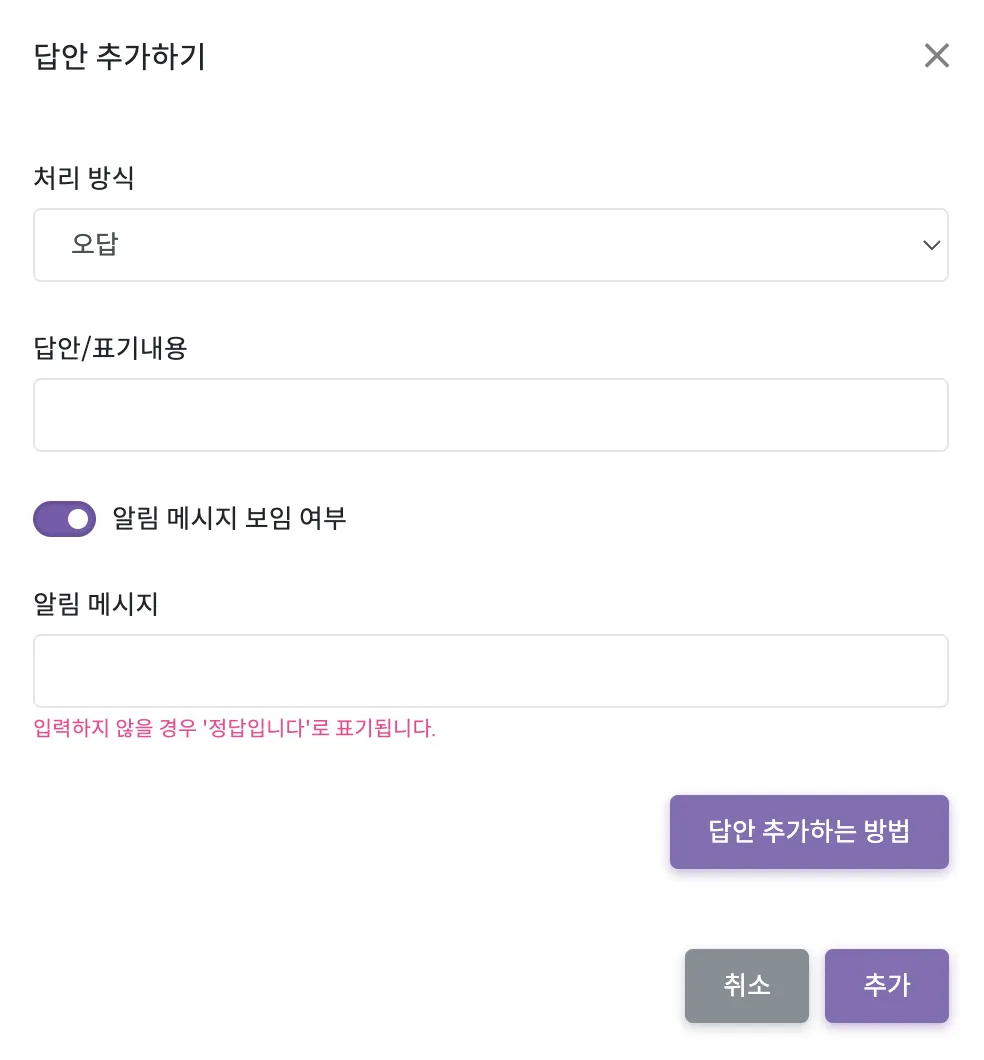The image size is (984, 1060).
Task: Click the 답안 추가하기 dialog title
Action: pos(120,57)
